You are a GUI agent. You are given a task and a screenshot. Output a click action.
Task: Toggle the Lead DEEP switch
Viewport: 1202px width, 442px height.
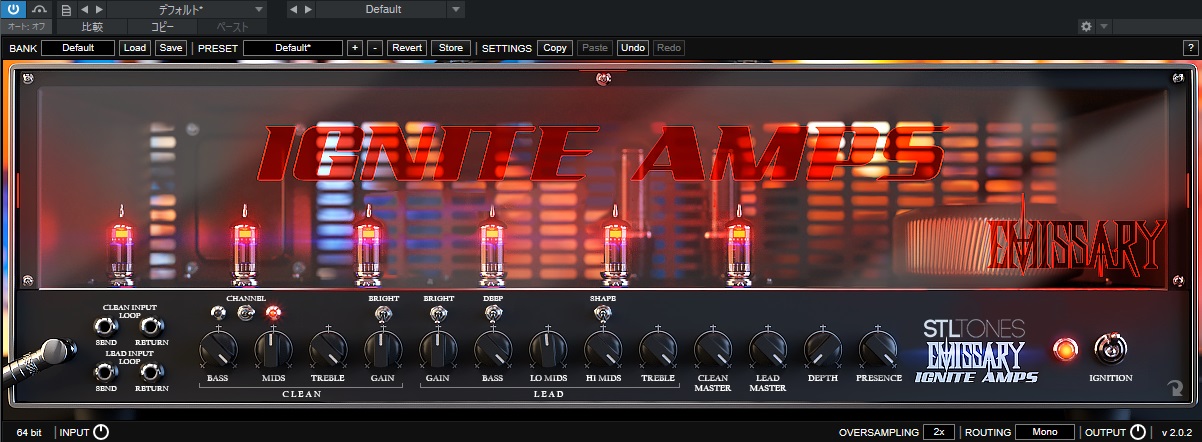tap(492, 314)
